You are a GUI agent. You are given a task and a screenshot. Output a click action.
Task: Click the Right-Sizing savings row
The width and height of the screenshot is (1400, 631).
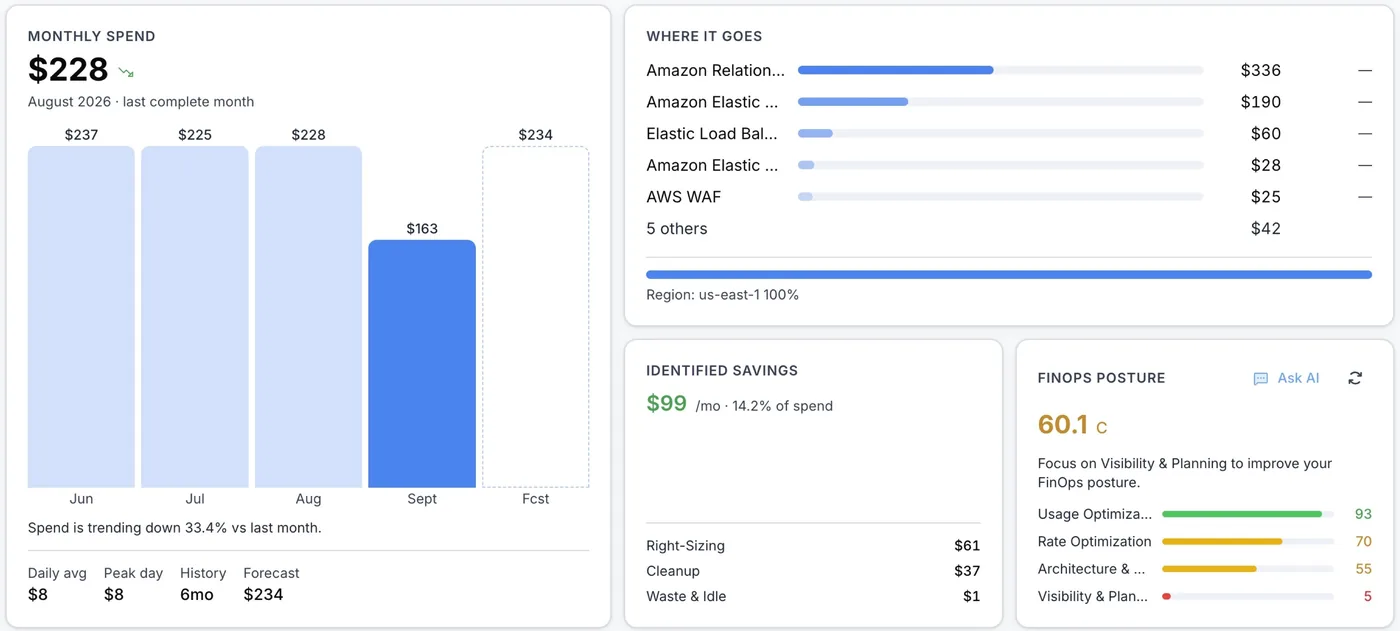point(813,546)
